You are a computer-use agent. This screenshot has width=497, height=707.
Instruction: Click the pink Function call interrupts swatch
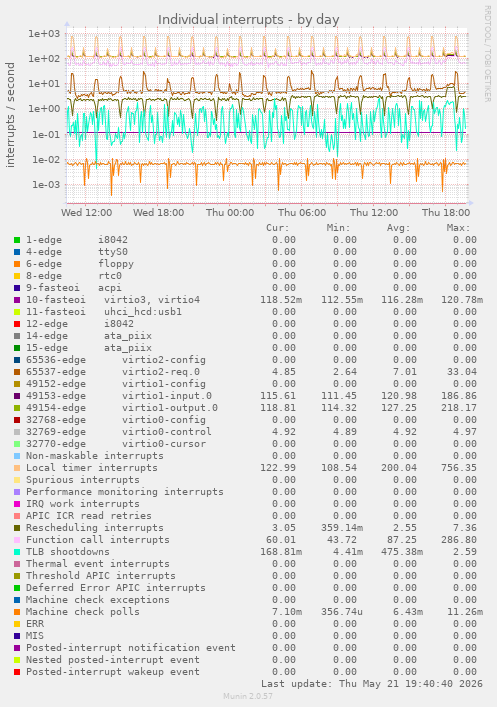17,540
